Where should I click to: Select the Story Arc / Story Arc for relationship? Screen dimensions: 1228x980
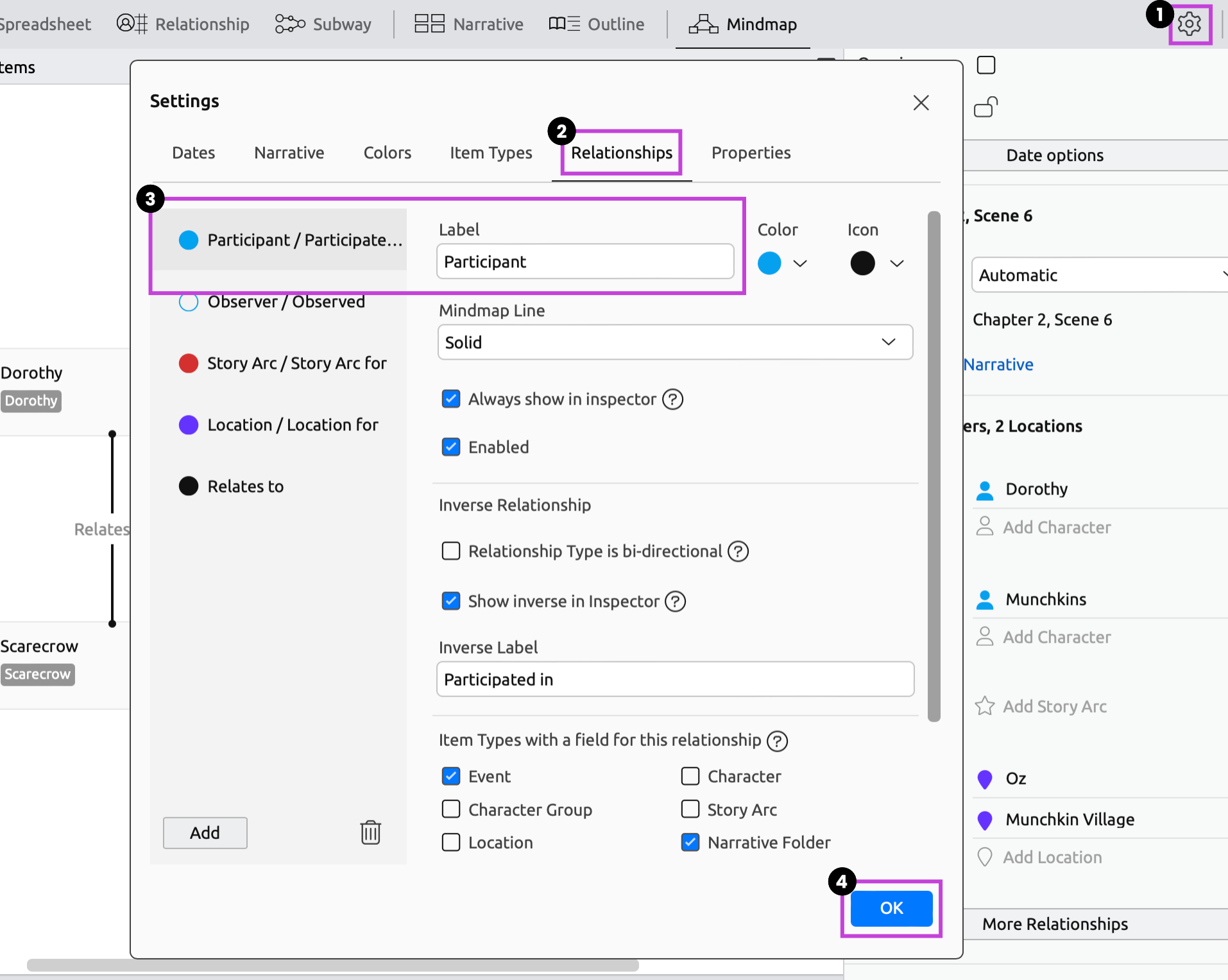[278, 363]
